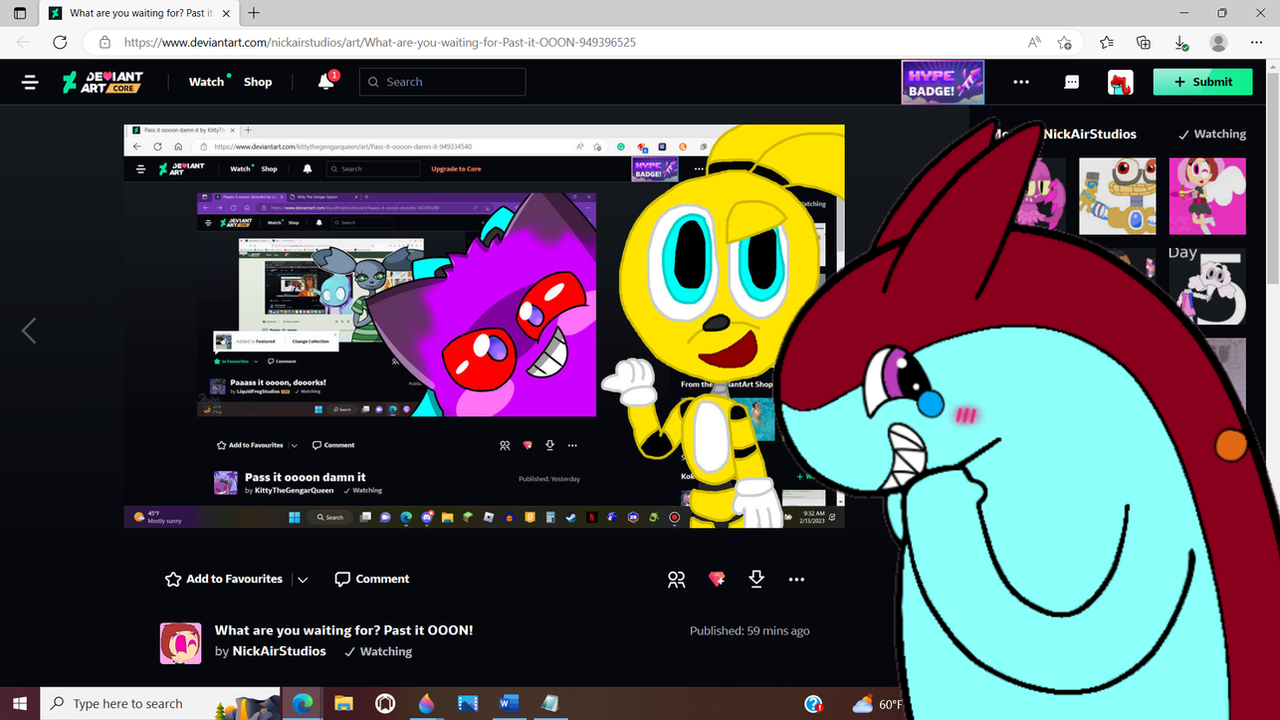Open the user avatar menu in header

coord(1120,82)
